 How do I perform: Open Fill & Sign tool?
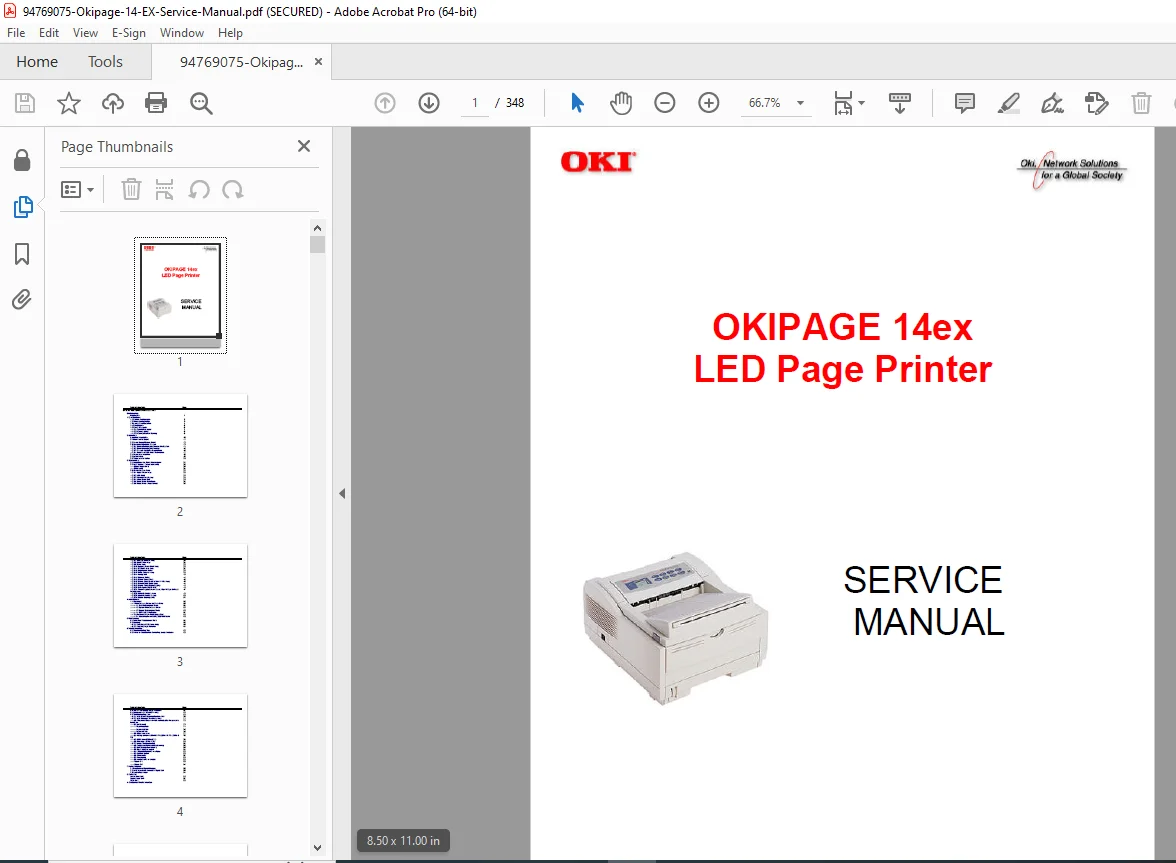click(1052, 103)
